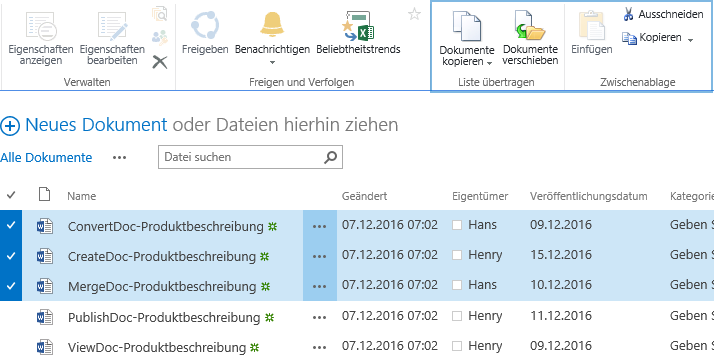Image resolution: width=714 pixels, height=362 pixels.
Task: Click the favorite star icon
Action: [x=414, y=14]
